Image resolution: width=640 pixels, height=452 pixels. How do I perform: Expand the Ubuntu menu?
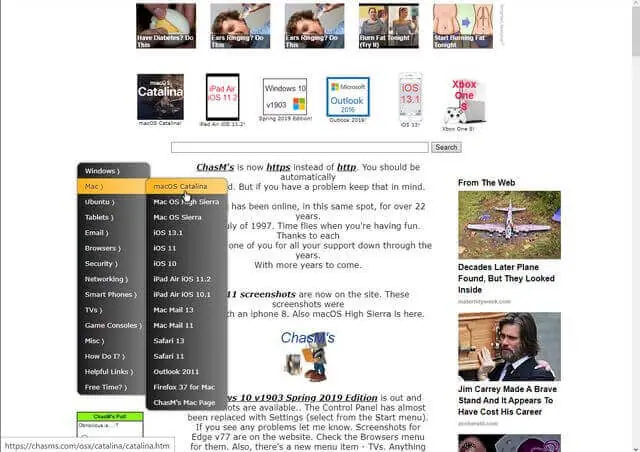click(111, 202)
